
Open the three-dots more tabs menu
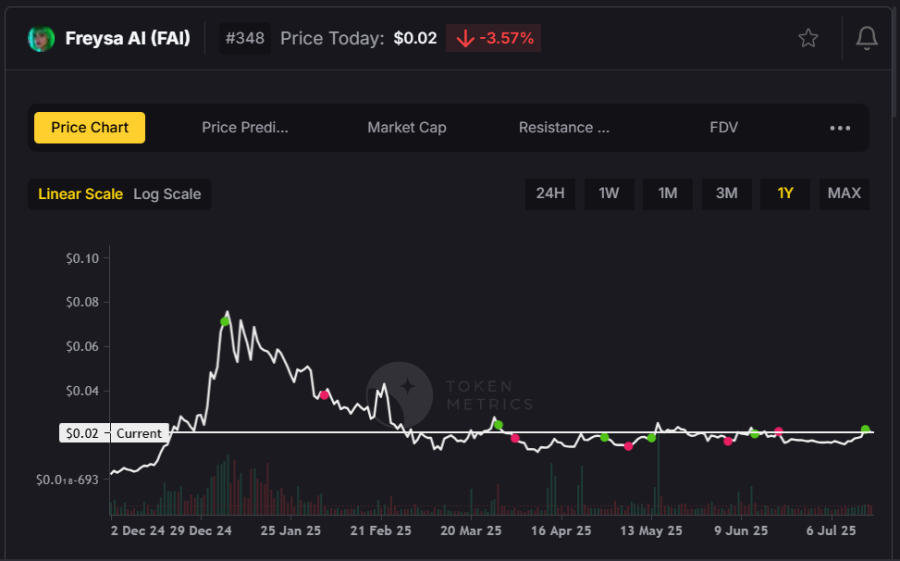840,128
